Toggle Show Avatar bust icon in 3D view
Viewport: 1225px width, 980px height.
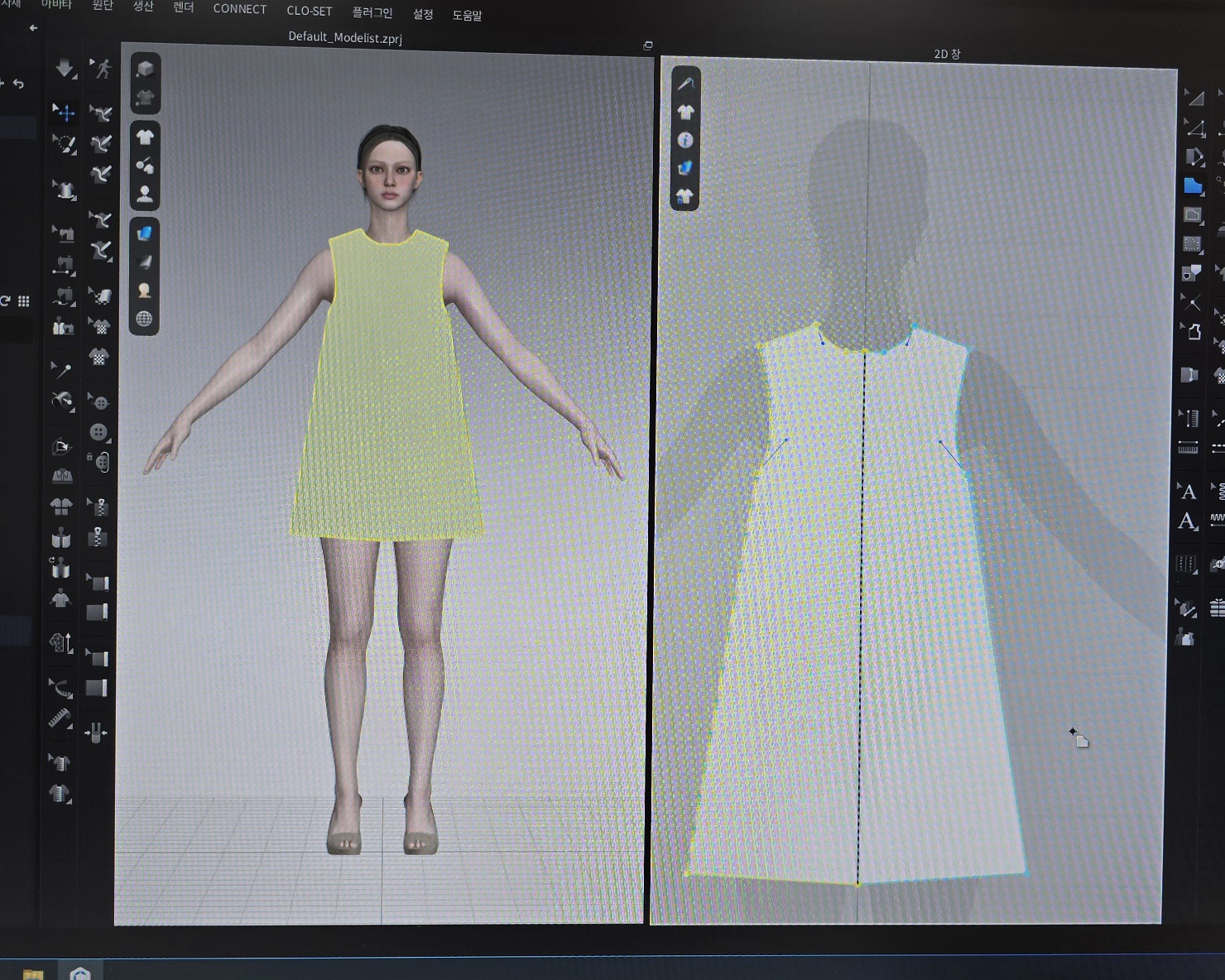145,195
